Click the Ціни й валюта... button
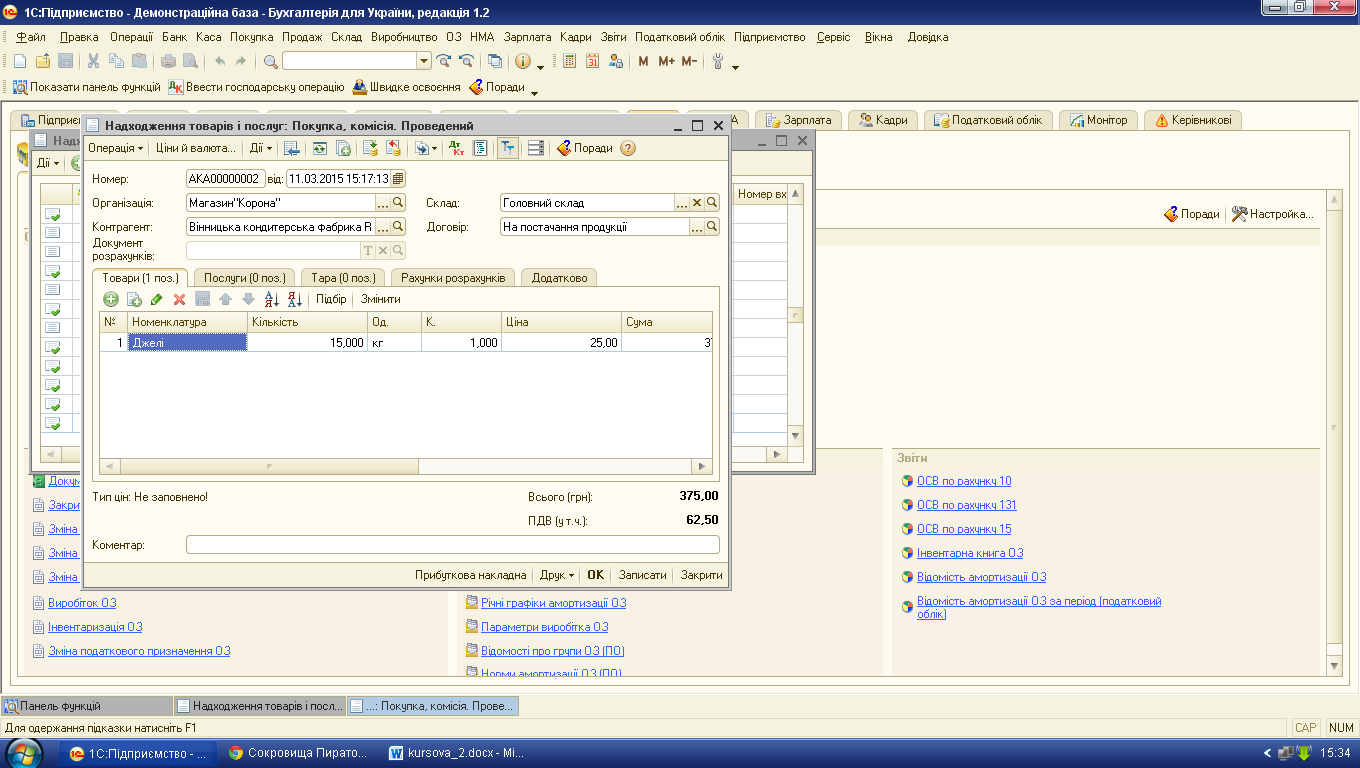The height and width of the screenshot is (768, 1360). pos(196,148)
